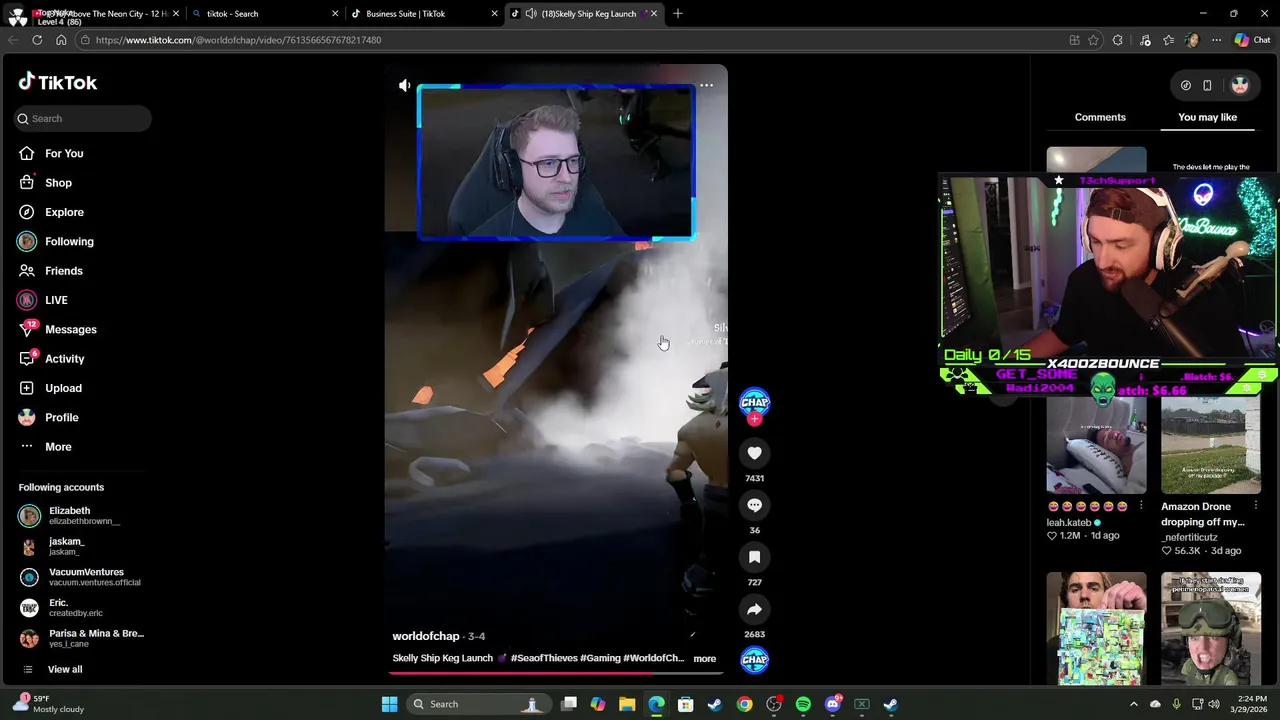The height and width of the screenshot is (720, 1280).
Task: Switch to the Business Suite | TikTok tab
Action: (x=424, y=14)
